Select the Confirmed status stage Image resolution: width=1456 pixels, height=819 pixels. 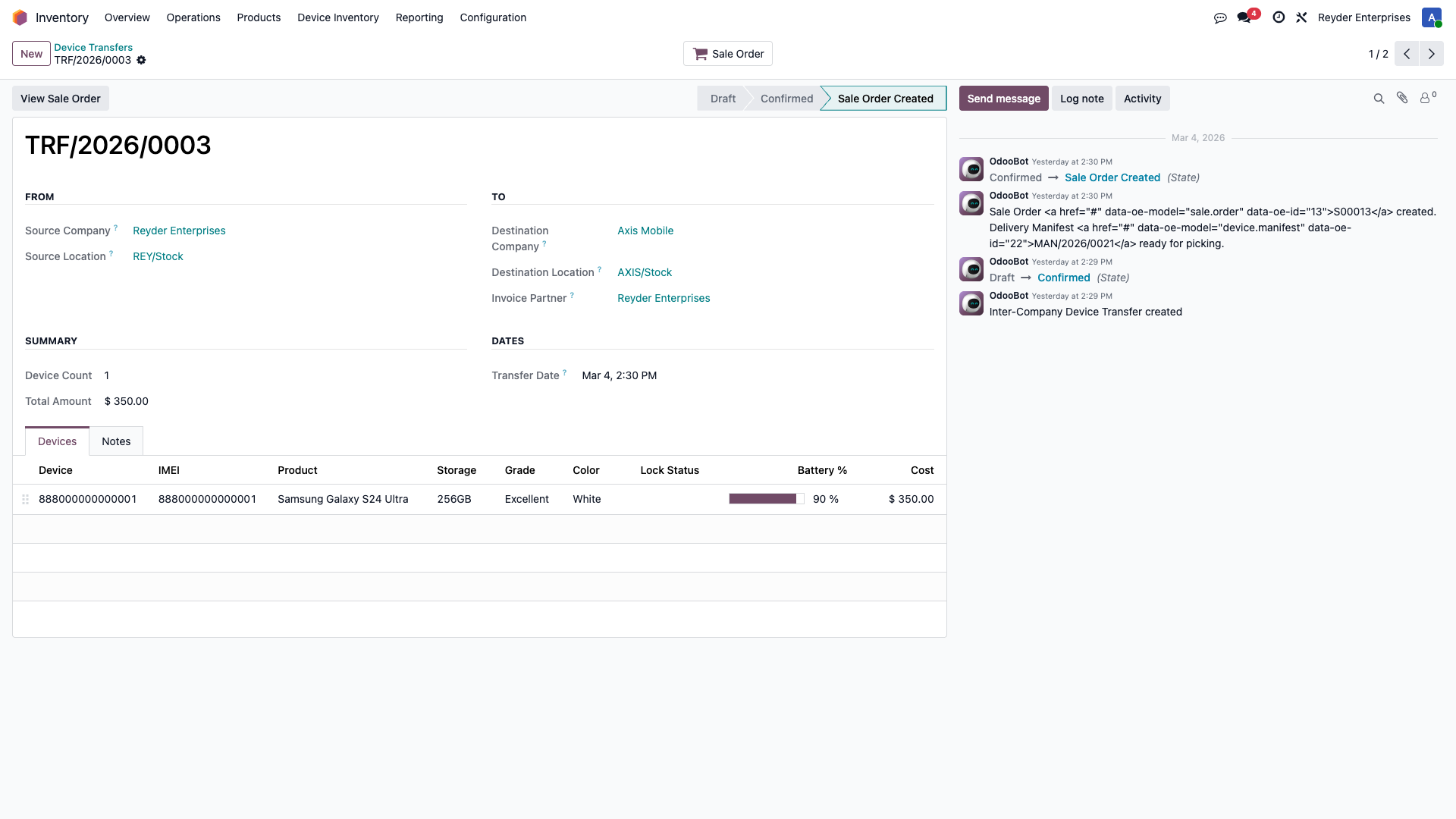tap(786, 99)
